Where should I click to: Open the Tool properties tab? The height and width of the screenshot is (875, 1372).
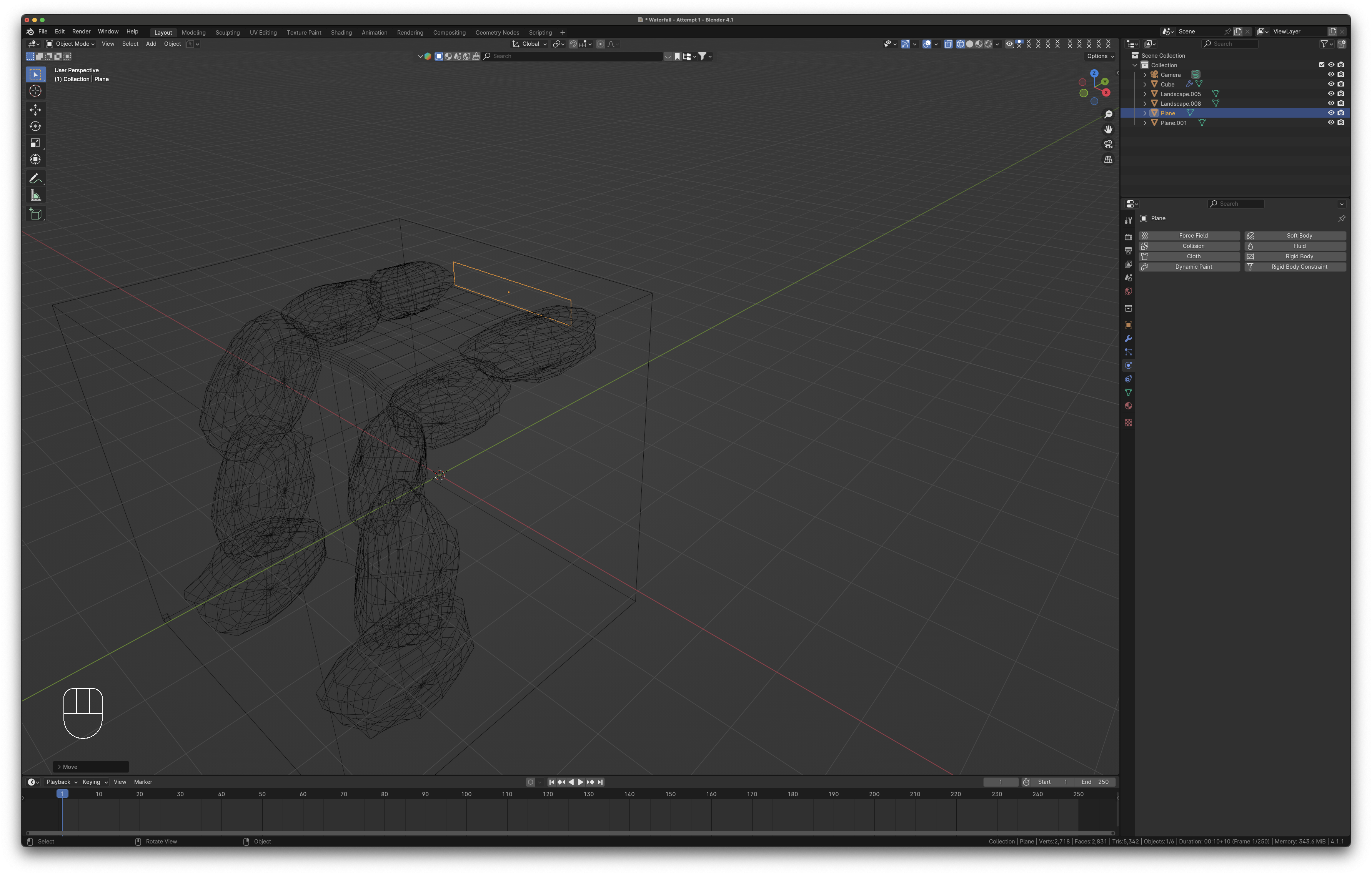coord(1128,220)
